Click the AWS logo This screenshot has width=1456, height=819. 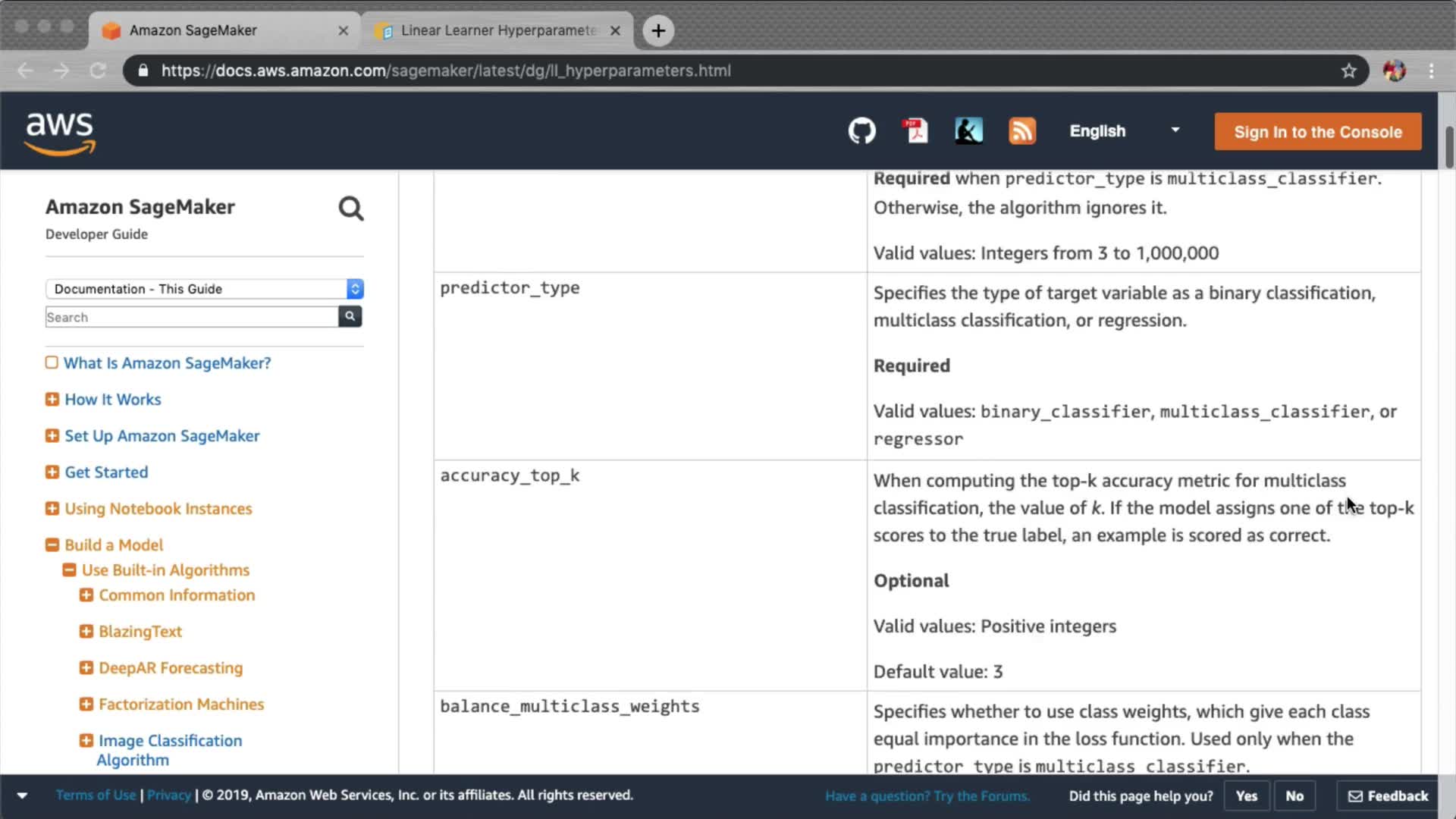(x=60, y=133)
